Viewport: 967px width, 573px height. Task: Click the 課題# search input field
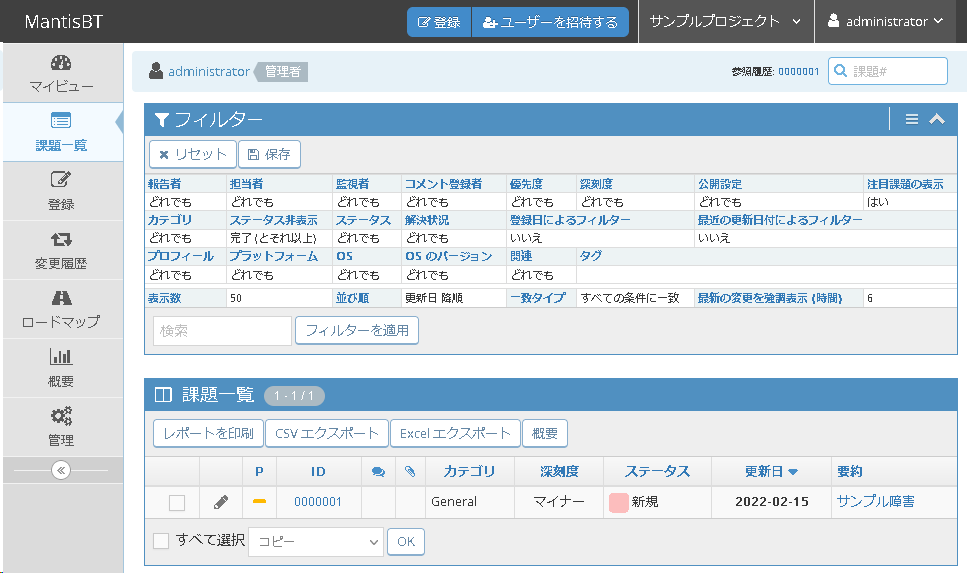coord(888,71)
